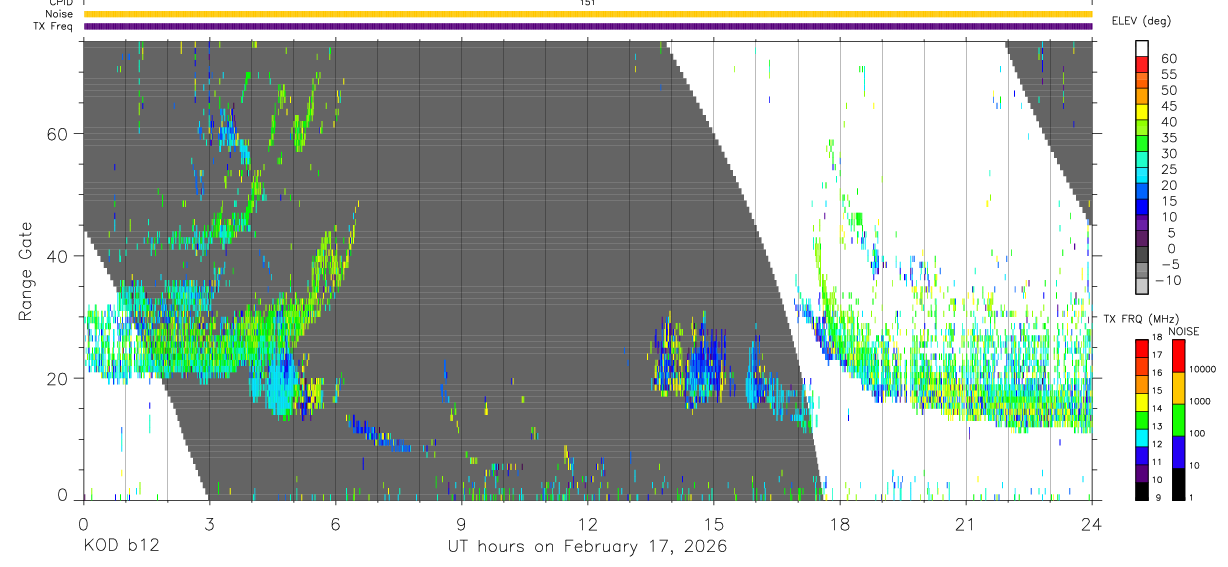Click the 'KOD b12' radar beam label

pos(121,546)
